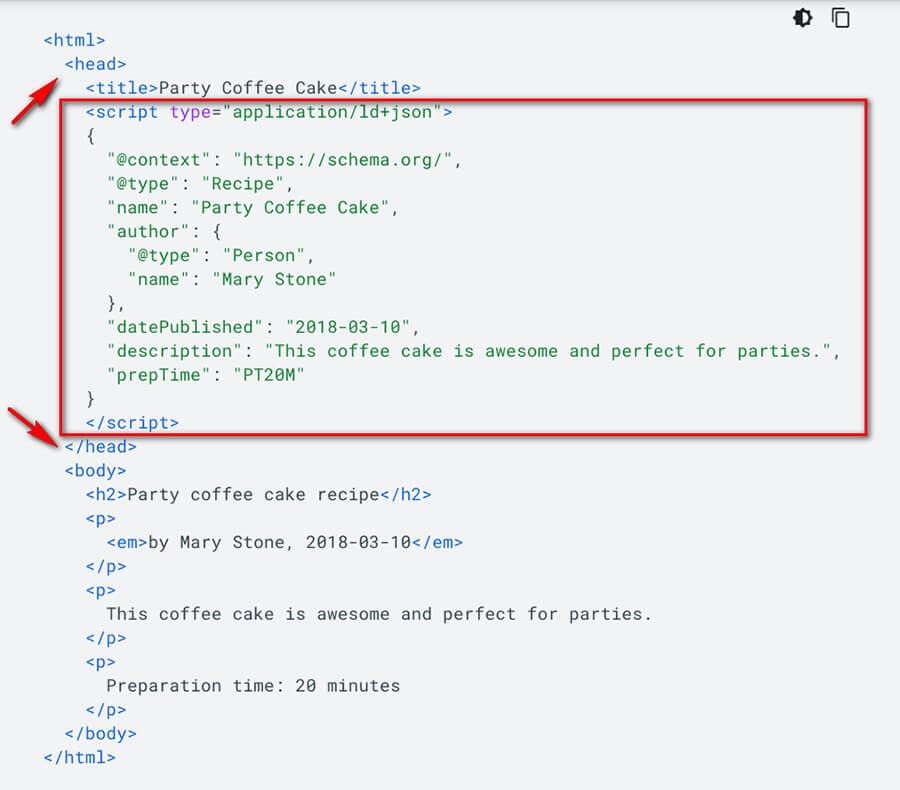The width and height of the screenshot is (900, 790).
Task: Click the JSON description string text
Action: coord(553,351)
